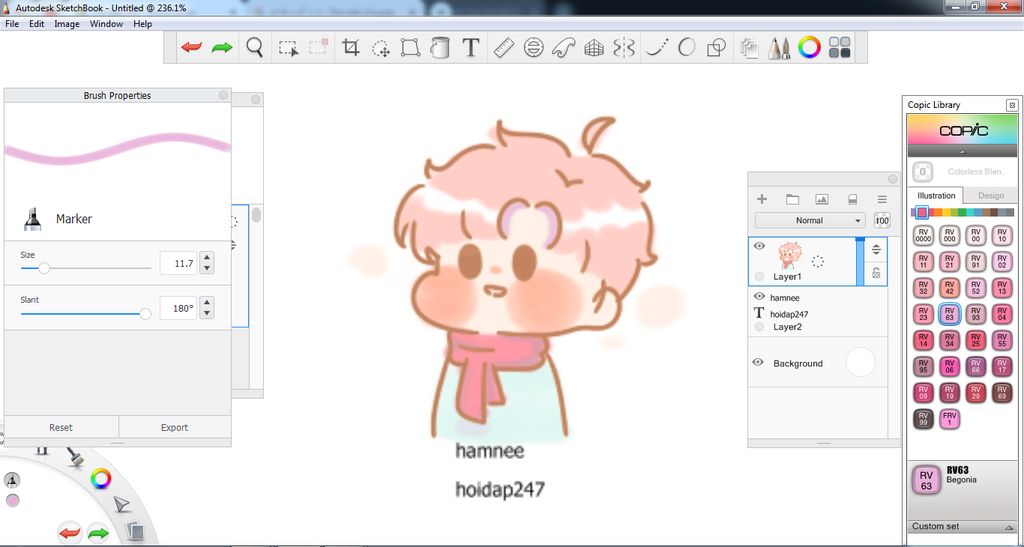Switch to the Design tab
The height and width of the screenshot is (547, 1024).
(x=991, y=195)
